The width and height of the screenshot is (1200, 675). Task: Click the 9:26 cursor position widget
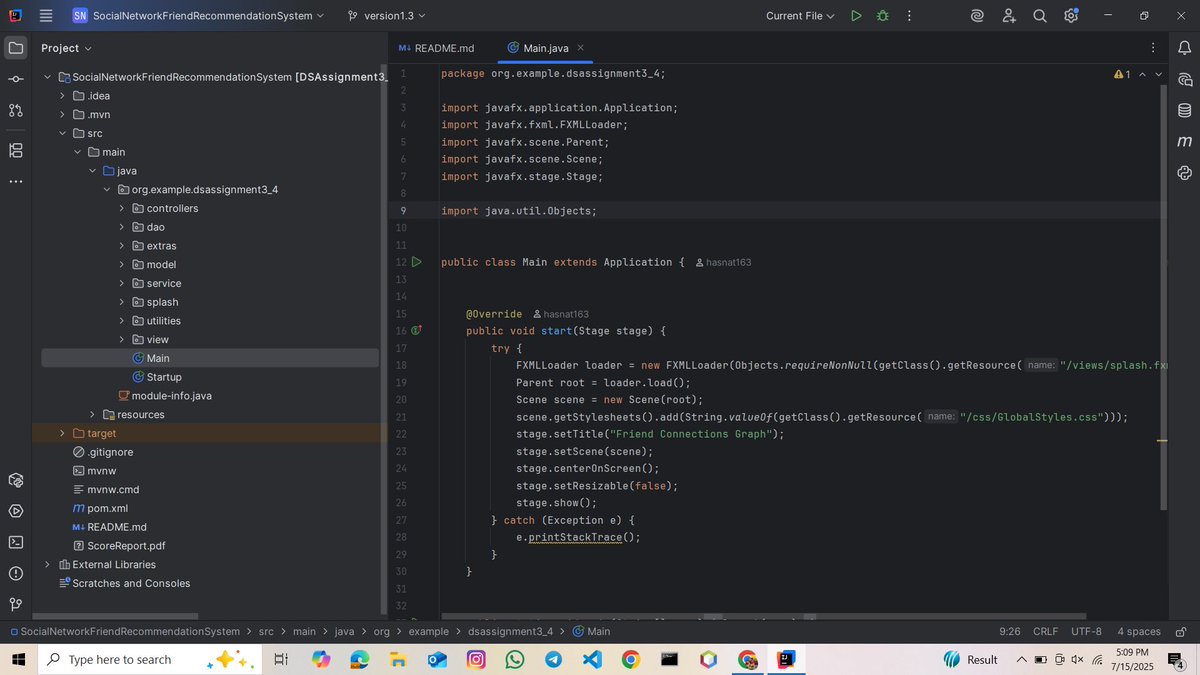click(1010, 632)
